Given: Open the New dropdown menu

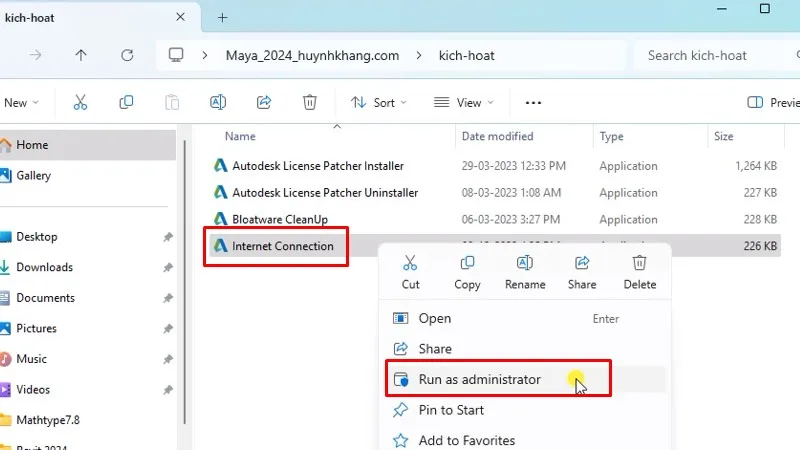Looking at the screenshot, I should 21,103.
